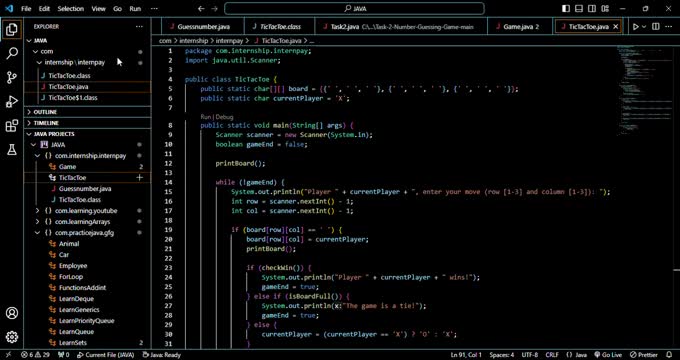The width and height of the screenshot is (680, 360).
Task: Start Go Live server
Action: [608, 355]
